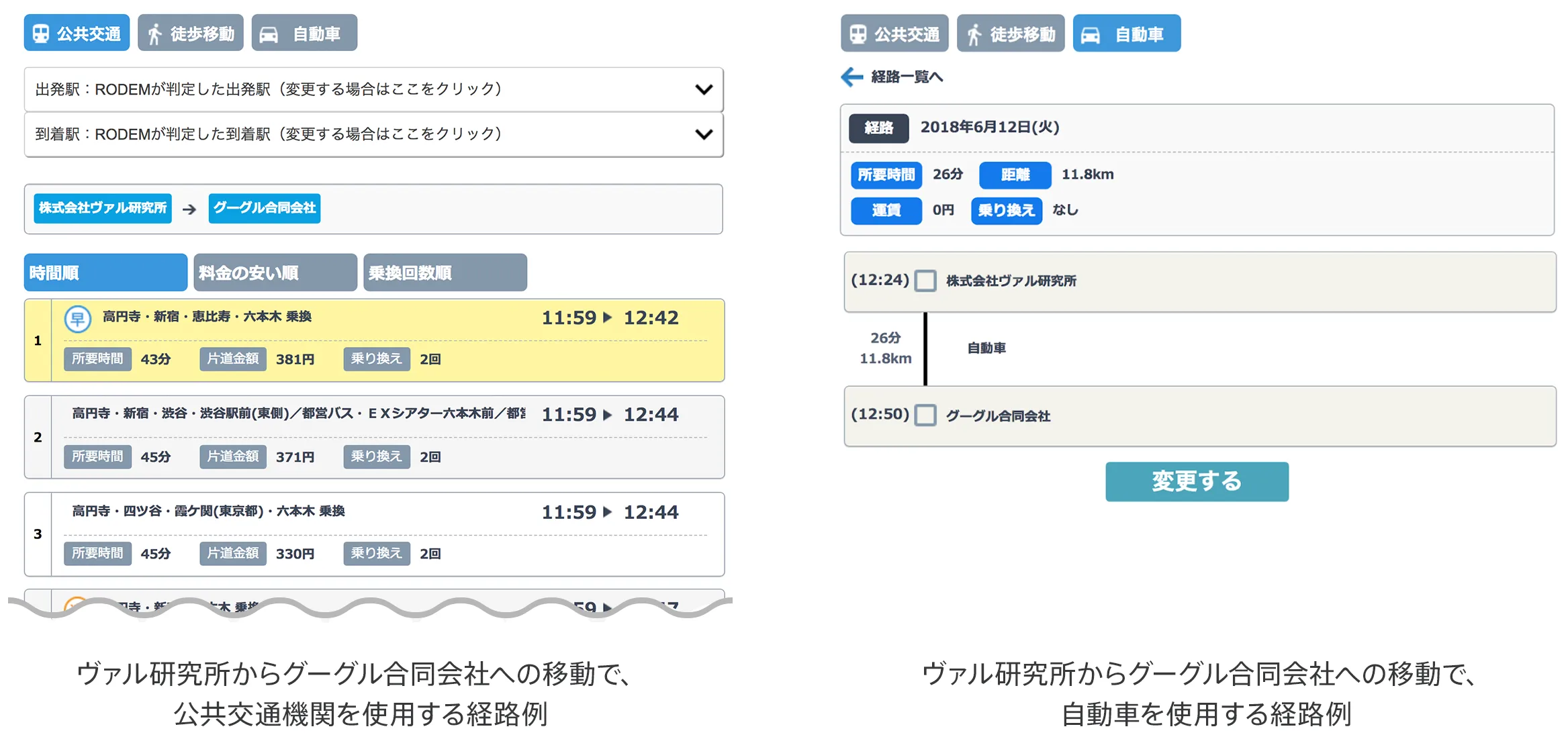Check the box next to 株式会社ヴァル研究所 at 12:24
Viewport: 1568px width, 737px height.
point(925,281)
